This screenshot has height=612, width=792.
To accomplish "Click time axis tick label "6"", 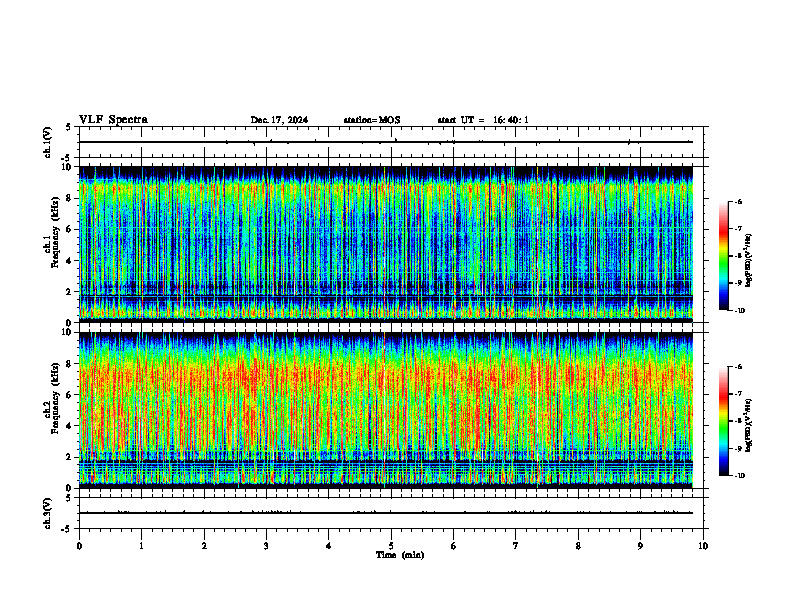I will pyautogui.click(x=454, y=546).
